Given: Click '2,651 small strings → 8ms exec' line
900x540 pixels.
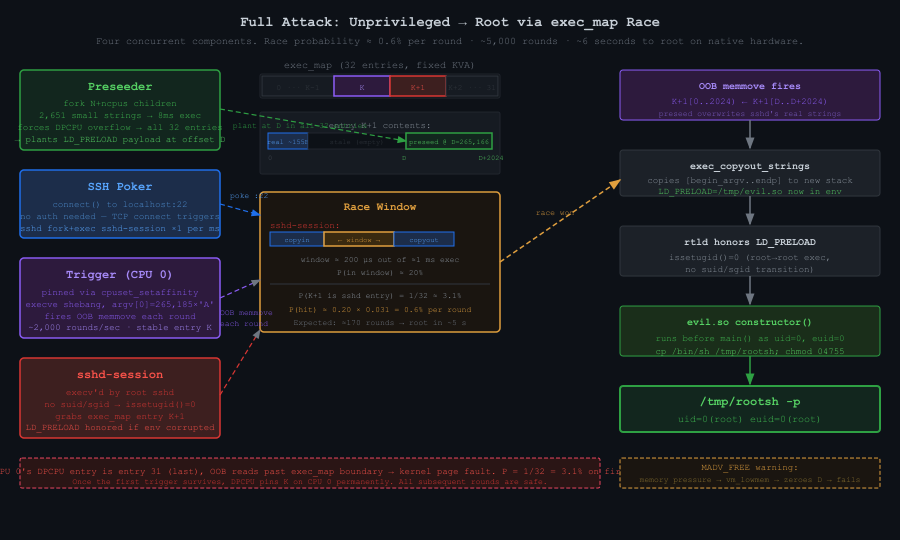Looking at the screenshot, I should click(x=120, y=115).
